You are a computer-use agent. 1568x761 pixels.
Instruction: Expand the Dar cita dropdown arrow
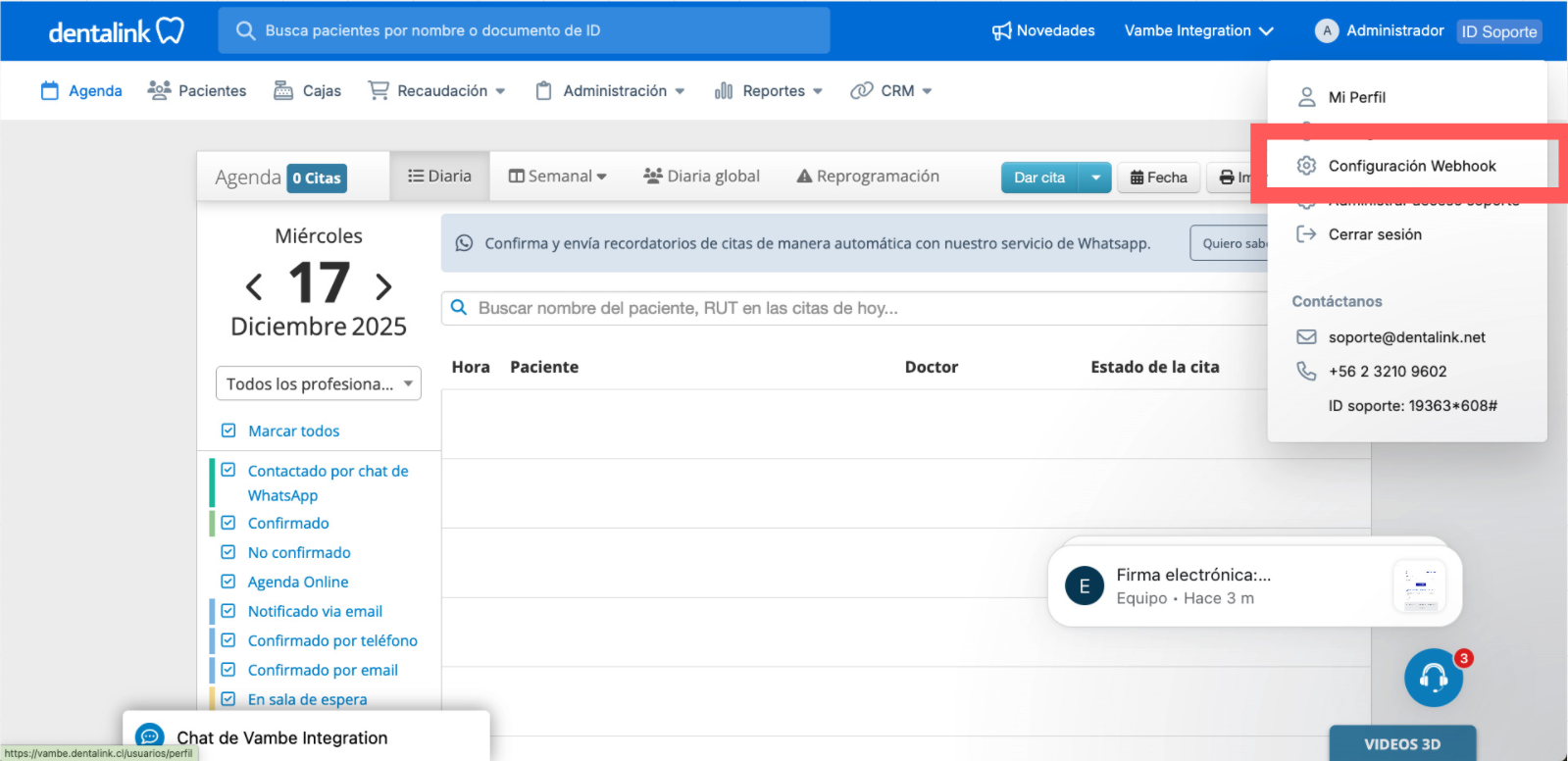[1095, 178]
